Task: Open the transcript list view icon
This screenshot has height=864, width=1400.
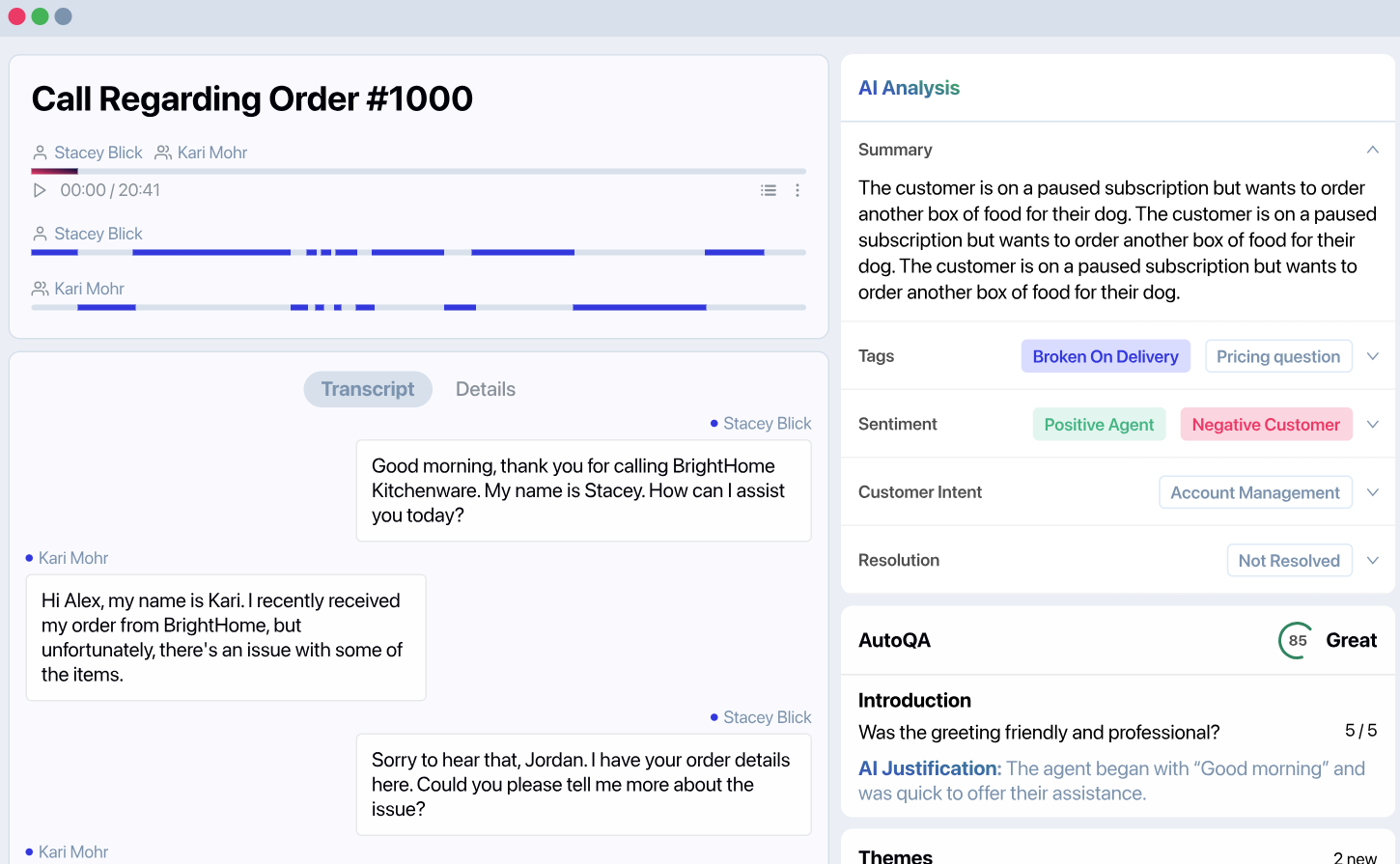Action: click(x=768, y=190)
